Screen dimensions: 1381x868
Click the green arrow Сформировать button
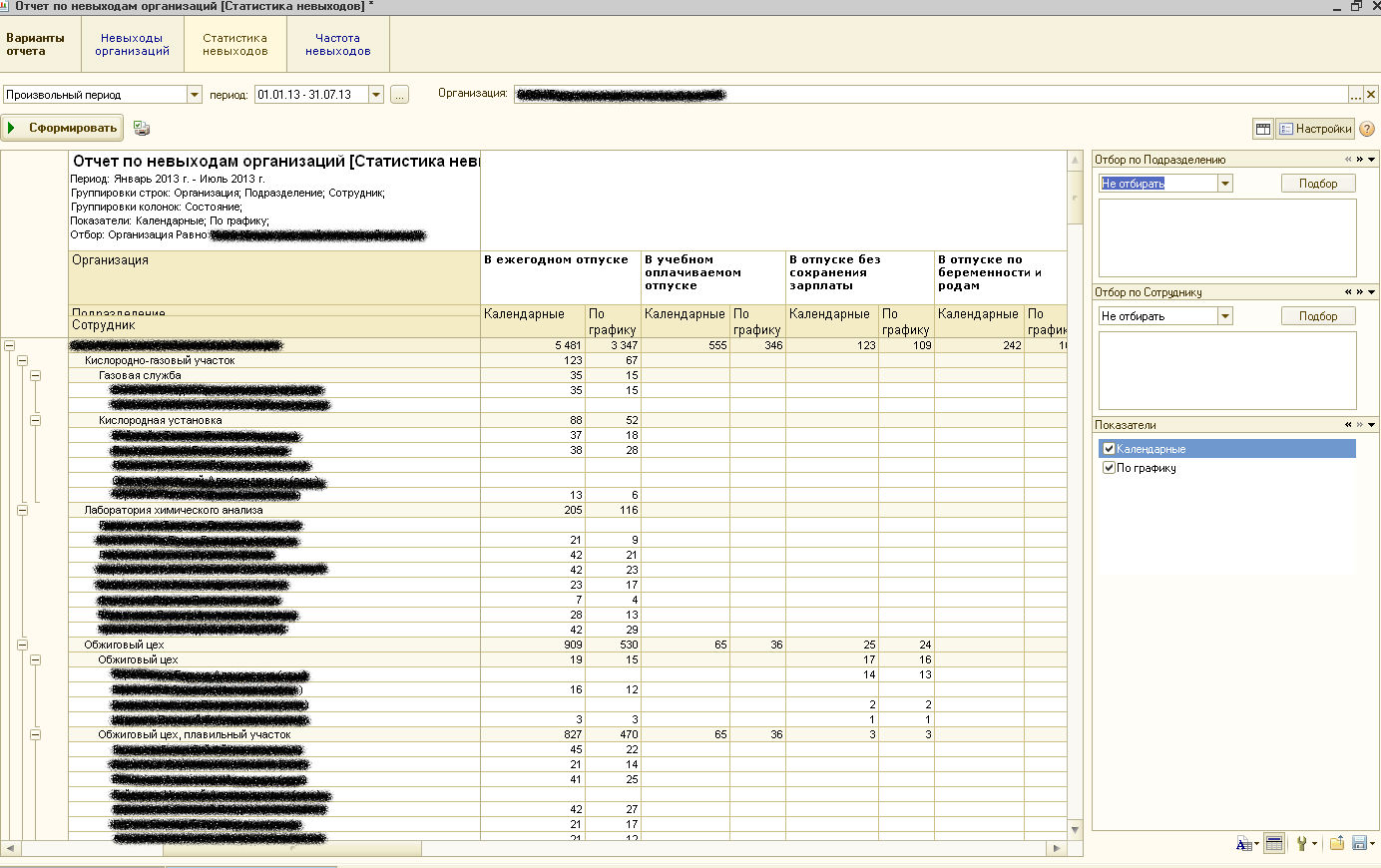tap(62, 128)
